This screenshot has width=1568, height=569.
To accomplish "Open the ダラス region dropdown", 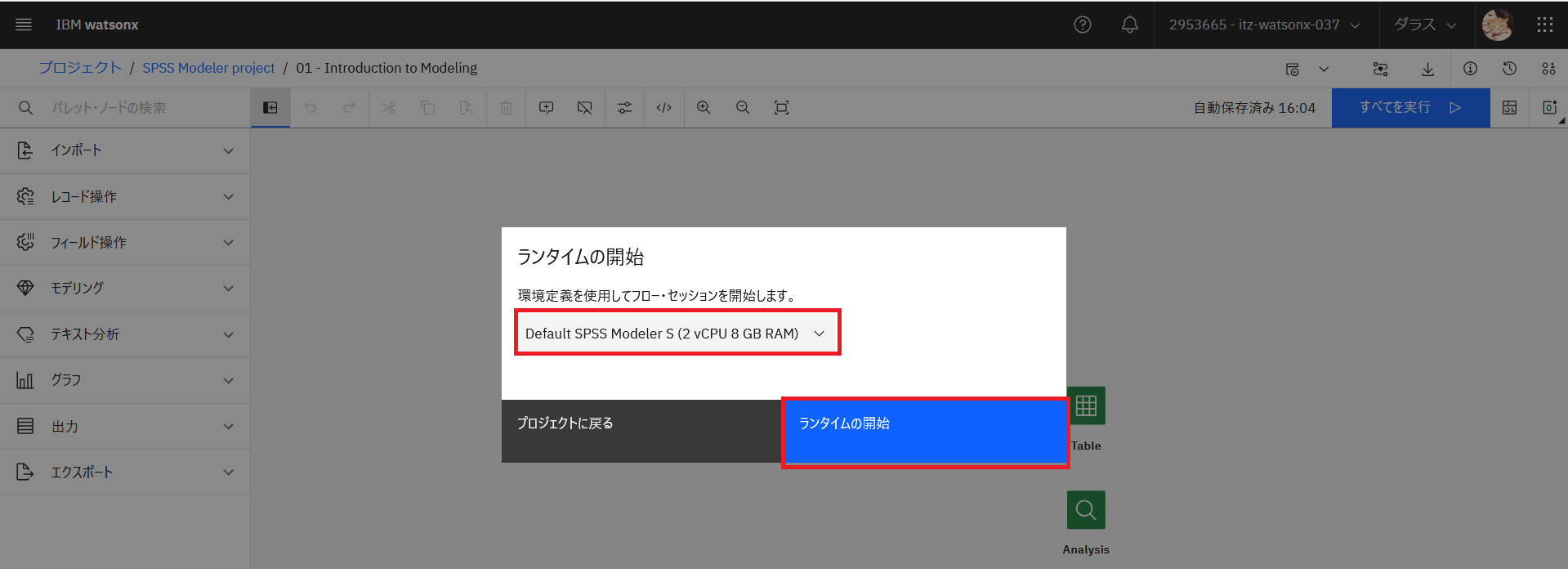I will (x=1425, y=25).
